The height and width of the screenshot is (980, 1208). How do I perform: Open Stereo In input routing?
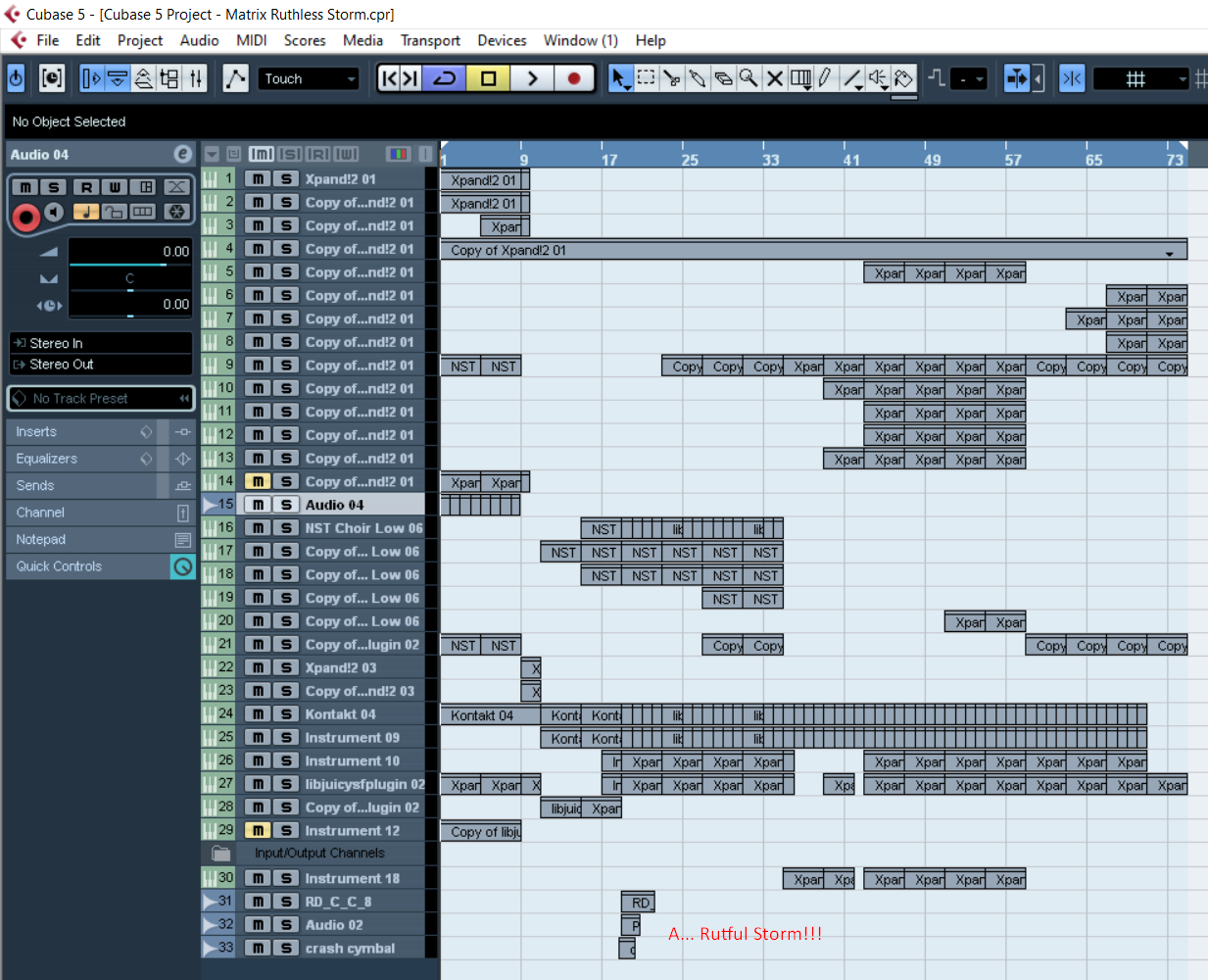(101, 343)
